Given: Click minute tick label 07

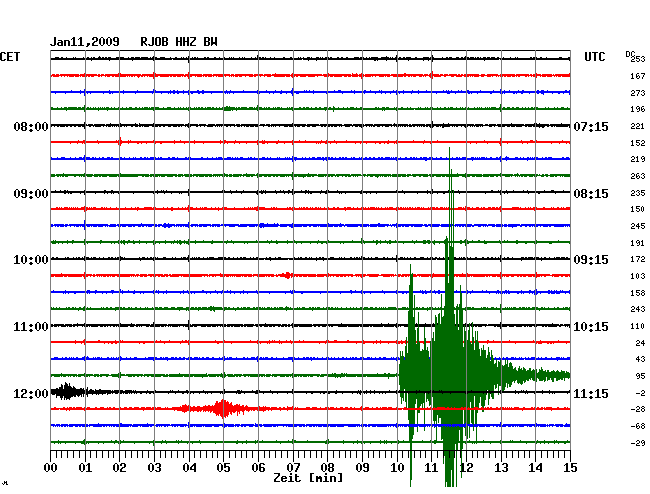Looking at the screenshot, I should 293,467.
